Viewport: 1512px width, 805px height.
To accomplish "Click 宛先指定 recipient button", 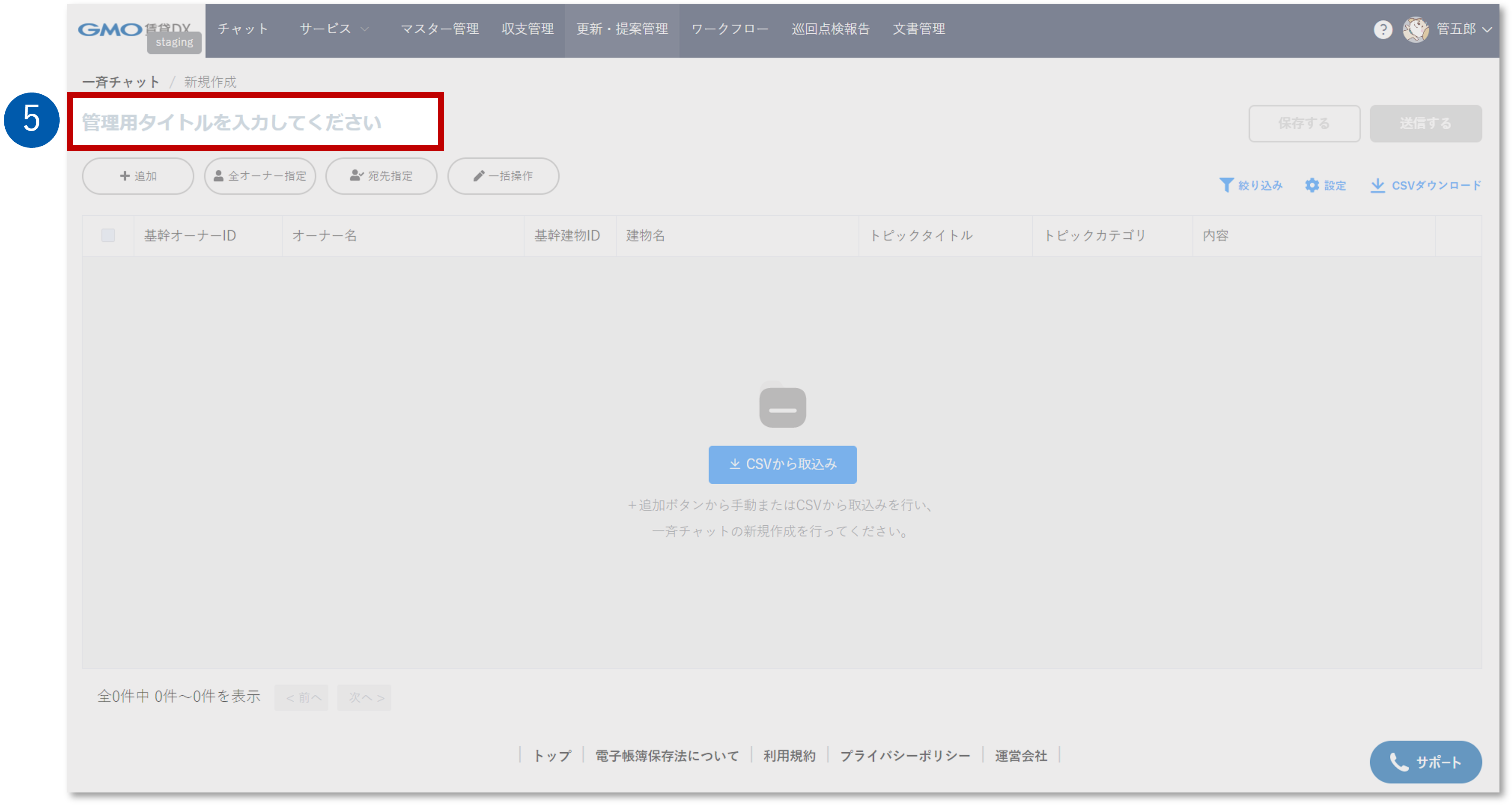I will click(x=382, y=176).
